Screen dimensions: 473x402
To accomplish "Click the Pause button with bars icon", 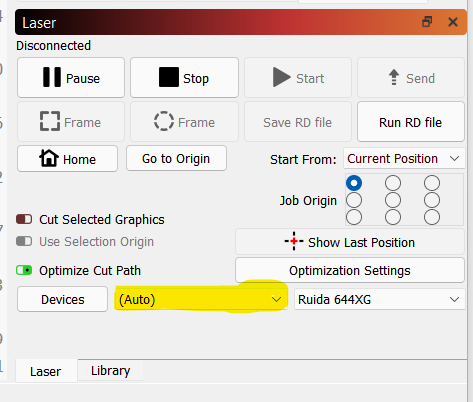I will coord(71,78).
